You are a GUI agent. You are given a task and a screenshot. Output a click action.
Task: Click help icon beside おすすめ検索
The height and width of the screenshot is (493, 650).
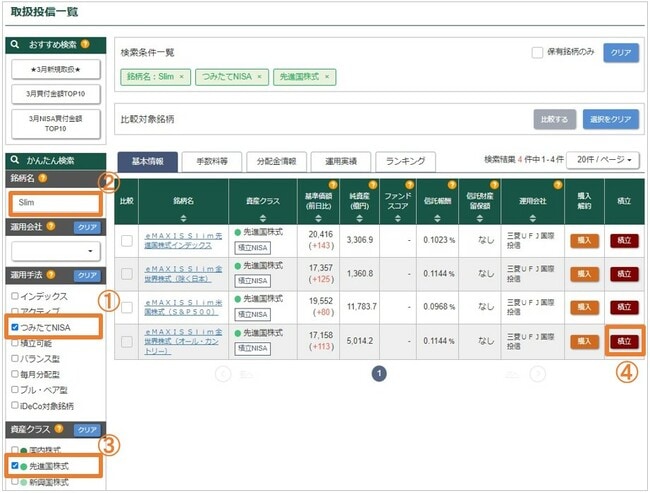[x=85, y=44]
